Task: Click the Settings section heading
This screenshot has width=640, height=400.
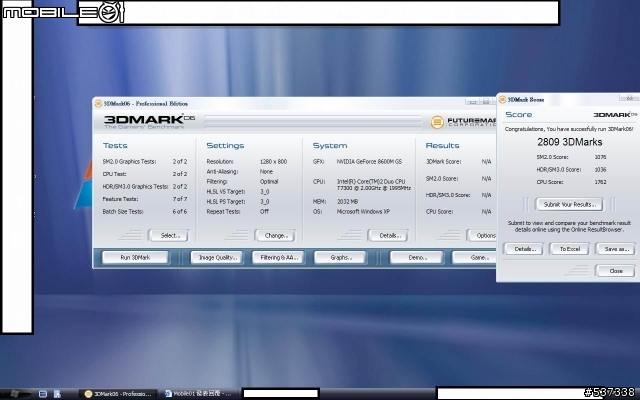Action: (x=225, y=145)
